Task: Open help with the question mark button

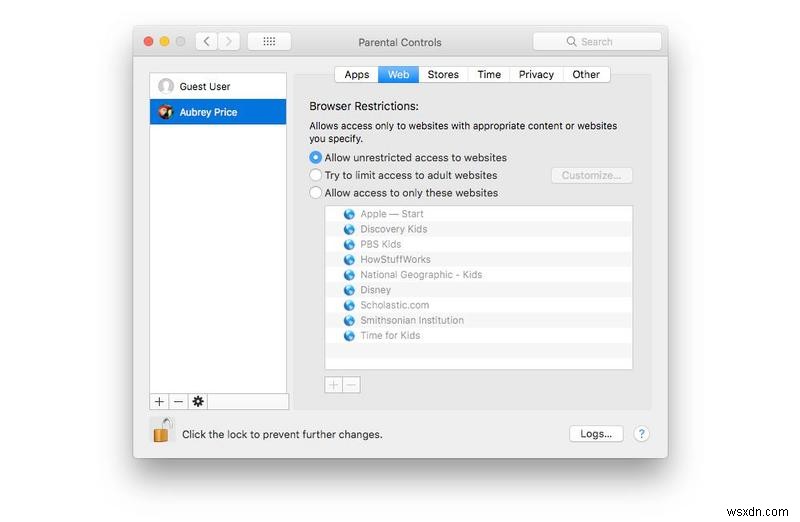Action: [x=641, y=434]
